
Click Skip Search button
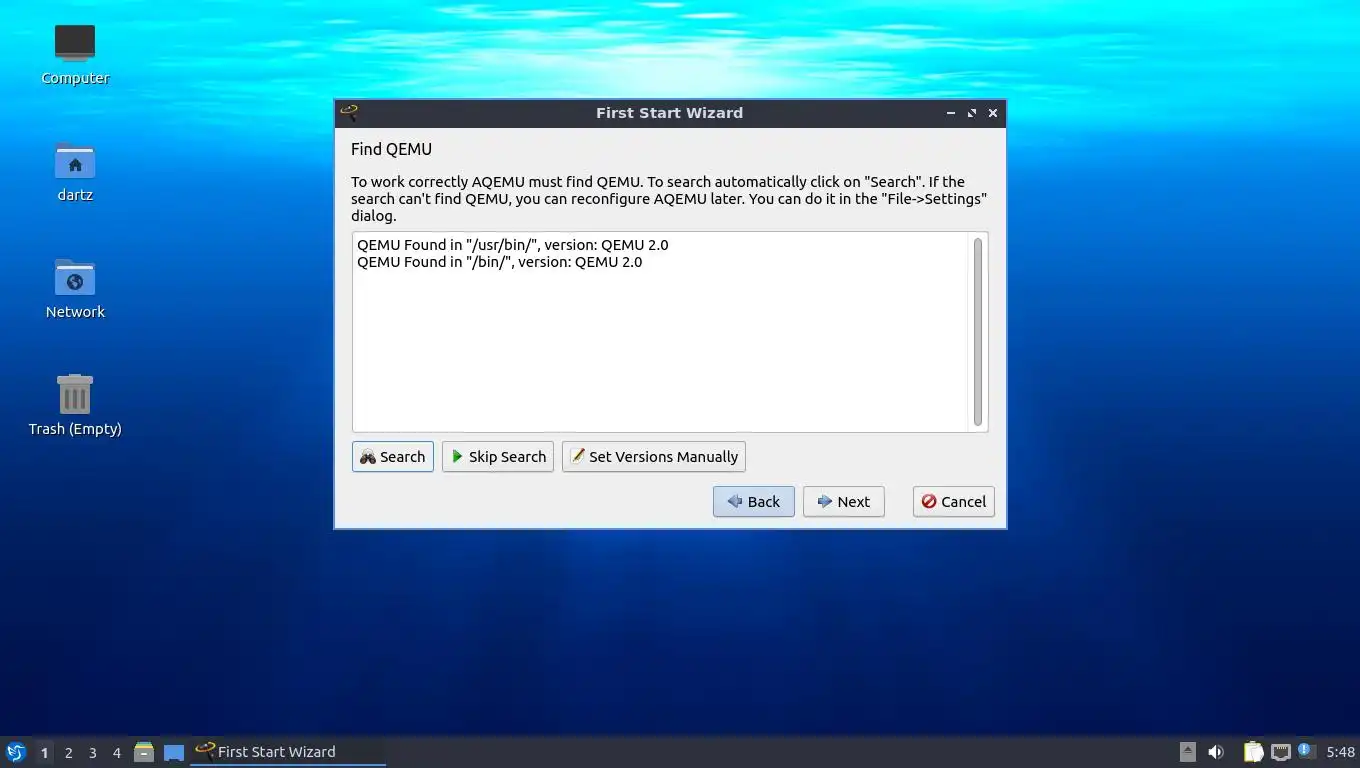click(x=498, y=457)
